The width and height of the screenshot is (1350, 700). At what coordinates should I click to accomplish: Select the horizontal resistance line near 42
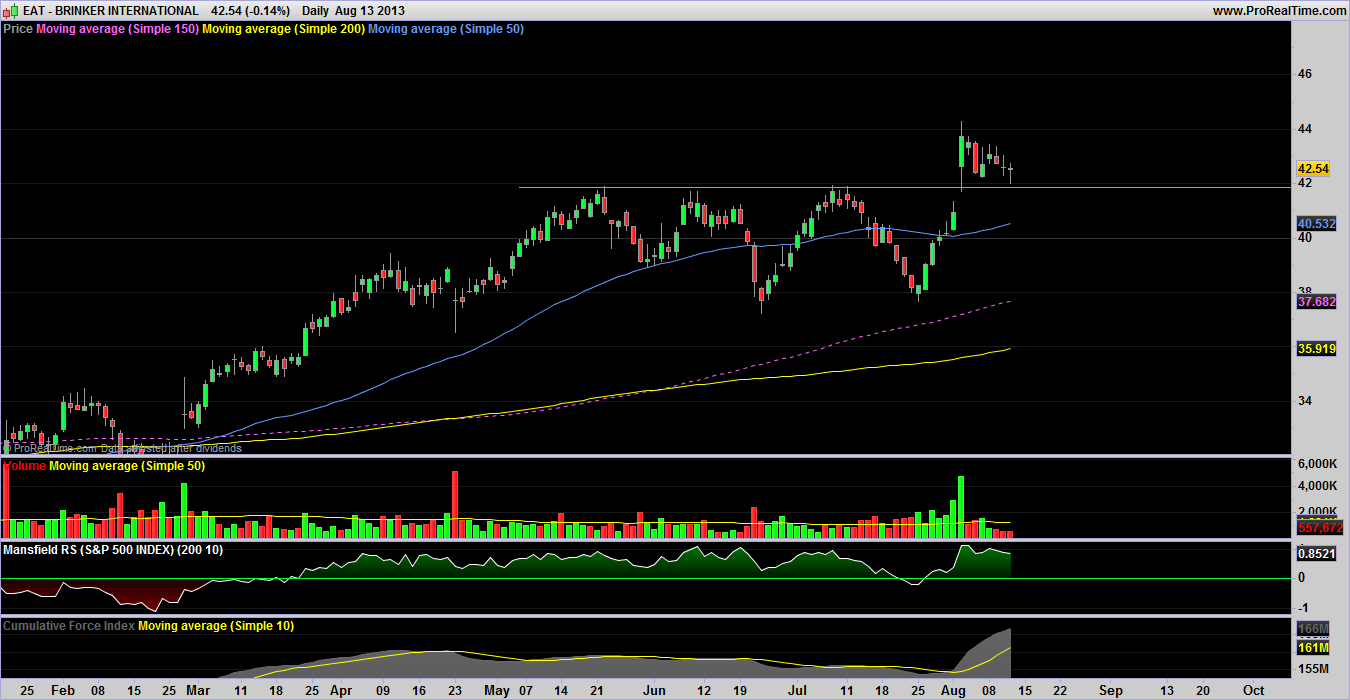pos(760,187)
